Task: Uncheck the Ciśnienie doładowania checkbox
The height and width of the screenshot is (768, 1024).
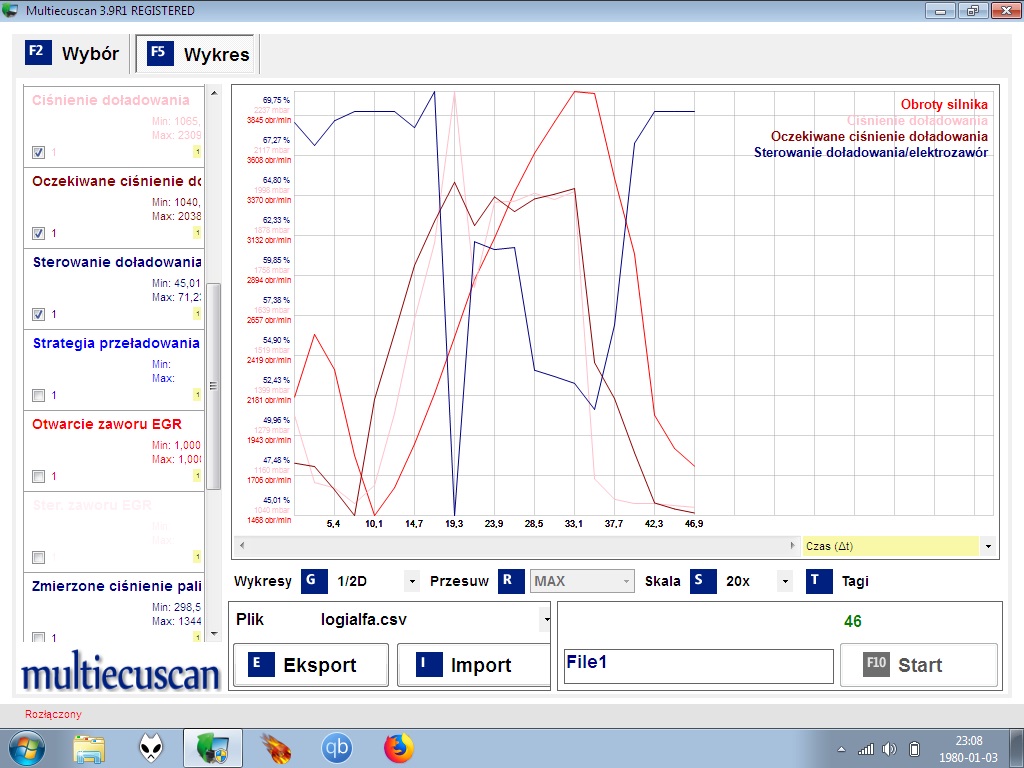Action: click(x=38, y=152)
